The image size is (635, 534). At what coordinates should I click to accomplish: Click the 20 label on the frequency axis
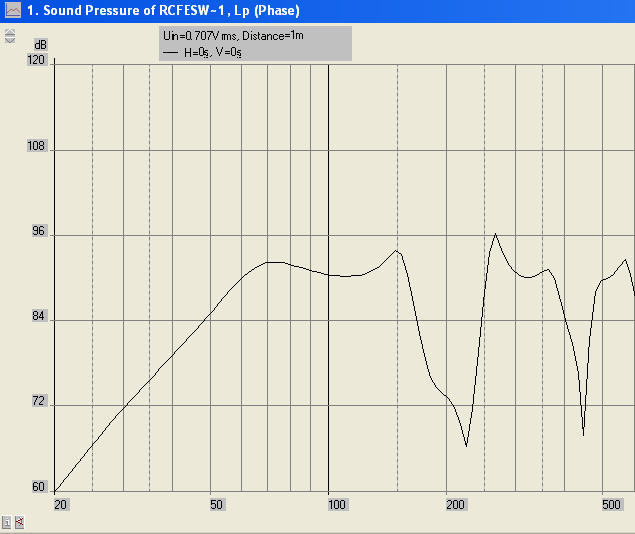(x=60, y=504)
